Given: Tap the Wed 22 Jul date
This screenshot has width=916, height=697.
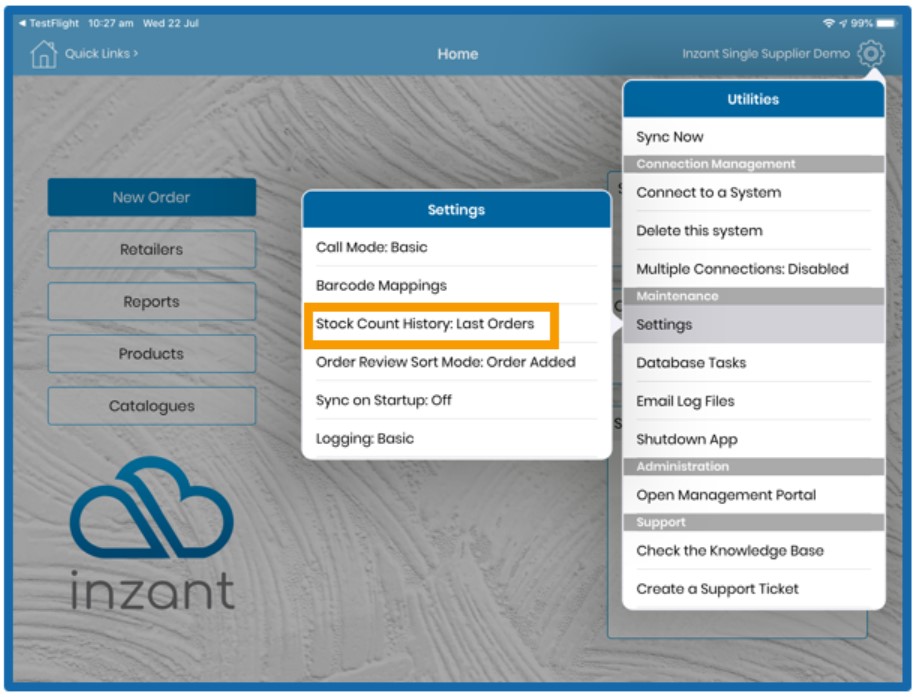Looking at the screenshot, I should click(x=171, y=23).
